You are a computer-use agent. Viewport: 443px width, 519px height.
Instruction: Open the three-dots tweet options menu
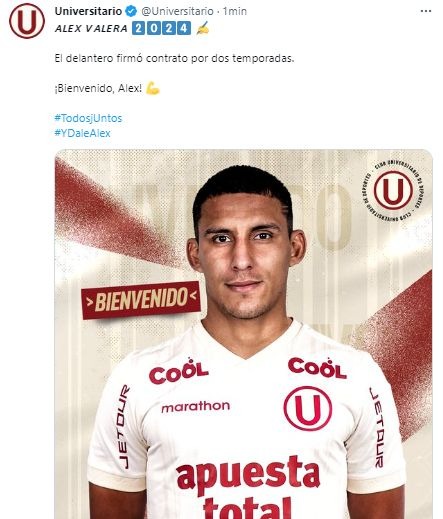coord(426,11)
